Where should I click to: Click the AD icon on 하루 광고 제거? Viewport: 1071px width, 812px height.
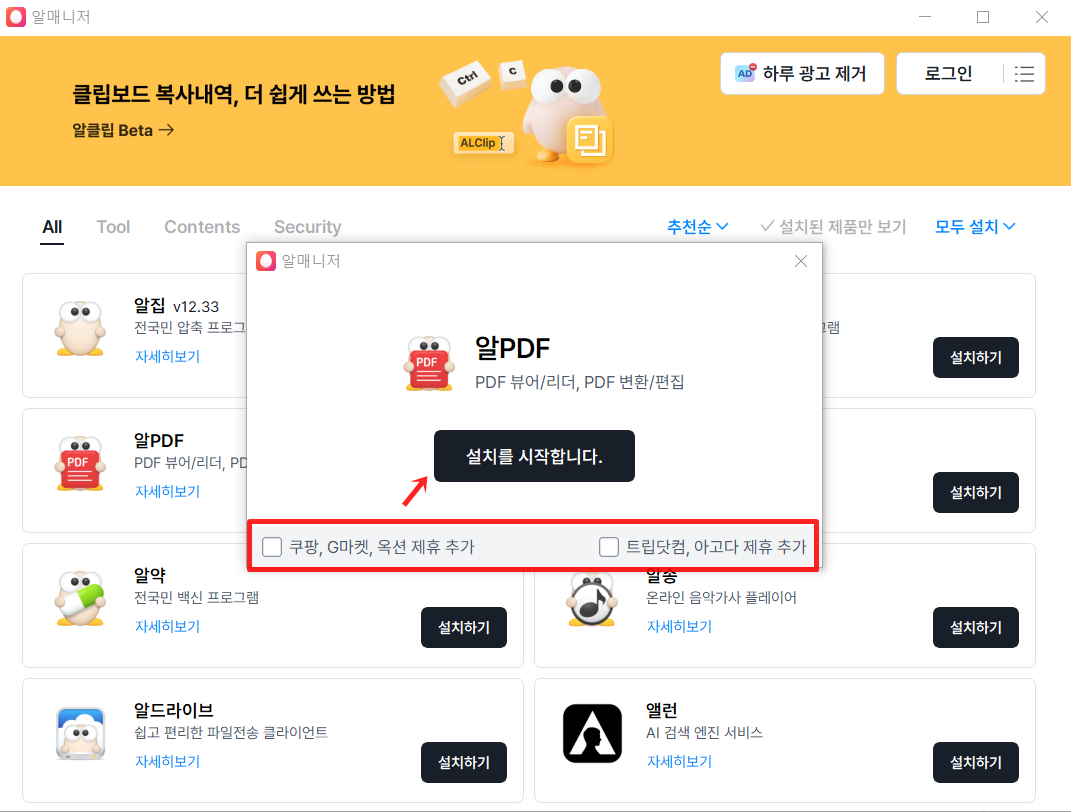[x=745, y=73]
